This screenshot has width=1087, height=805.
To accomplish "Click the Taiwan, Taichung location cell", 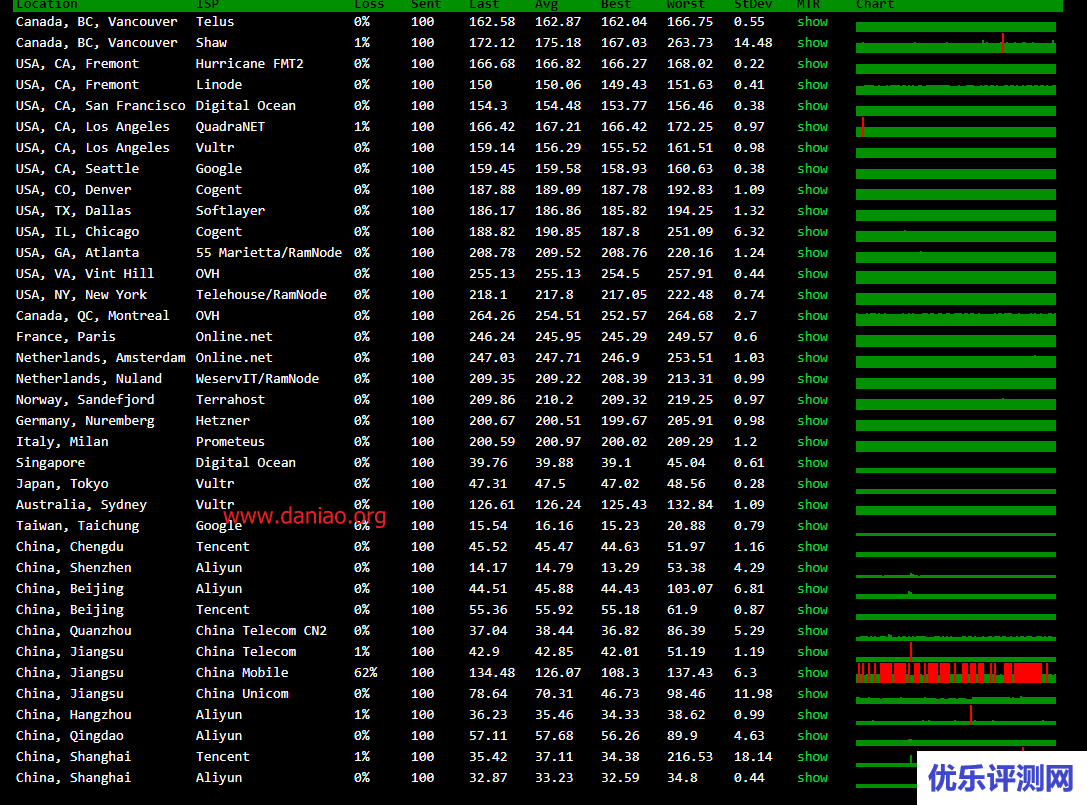I will click(77, 525).
